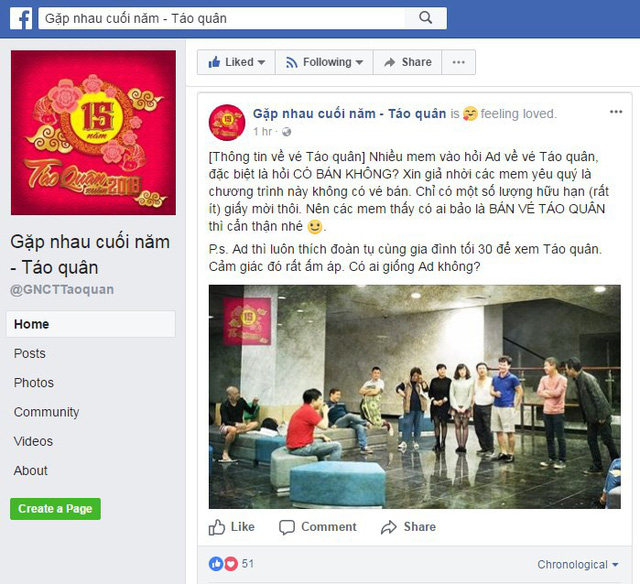Open the page's three-dot more menu
The height and width of the screenshot is (584, 640).
458,62
